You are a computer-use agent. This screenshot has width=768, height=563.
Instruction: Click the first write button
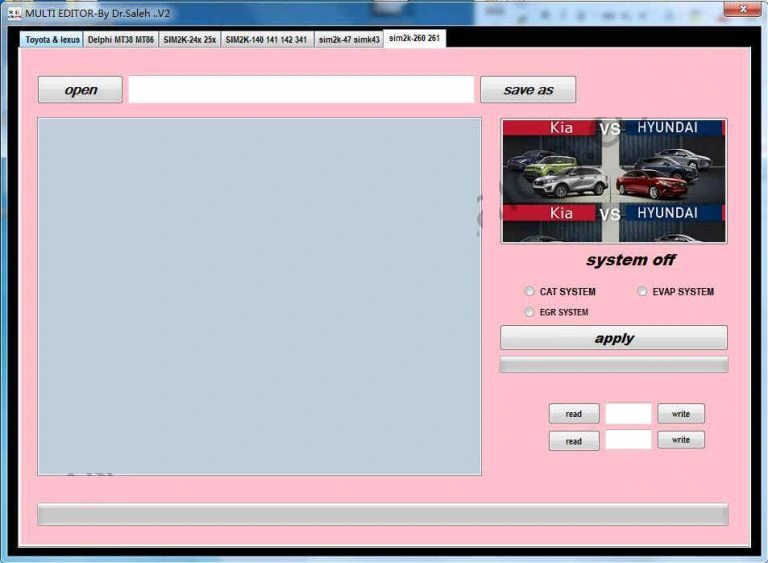click(681, 413)
